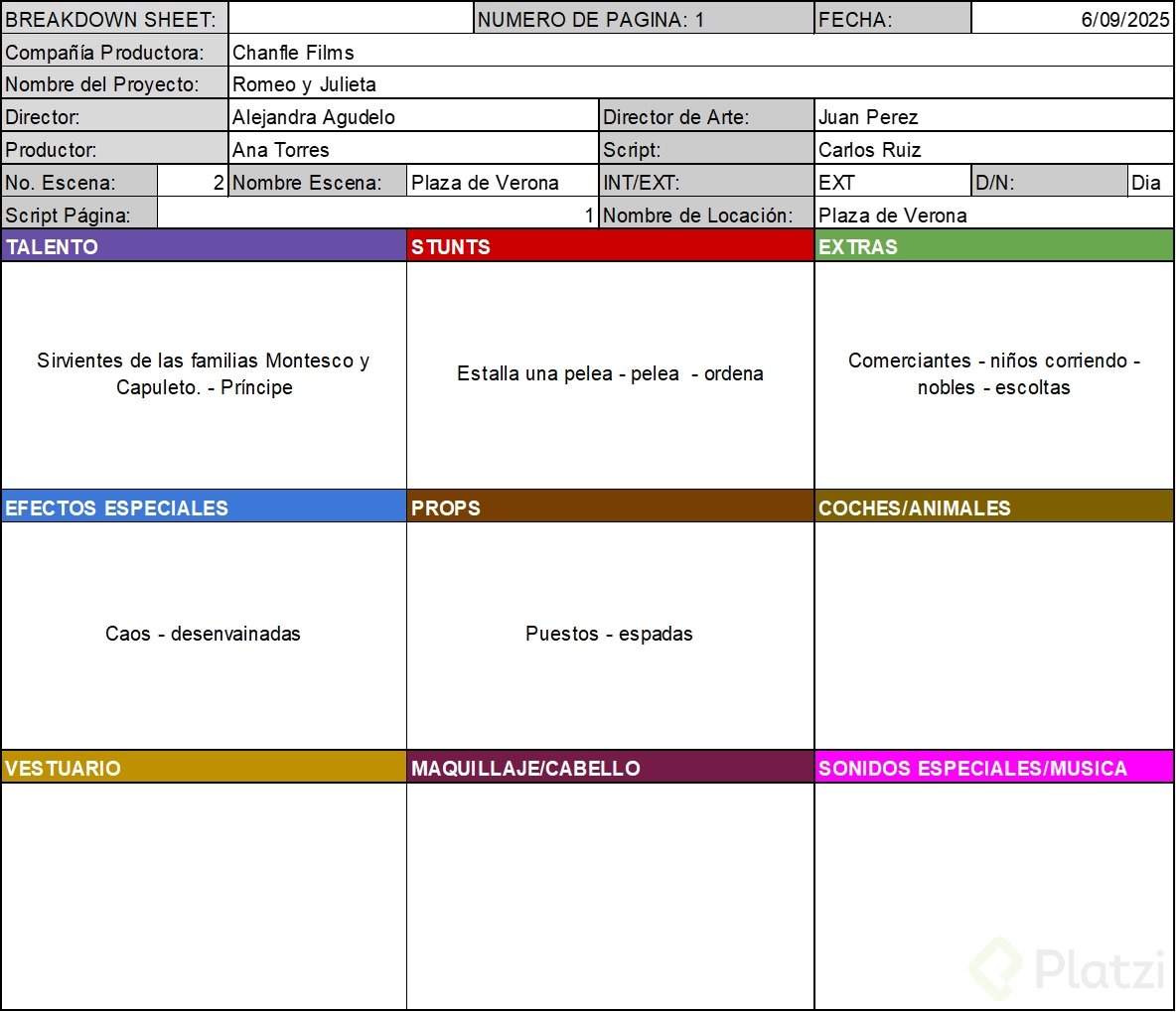Select the MAQUILLAJE/CABELLO header
The width and height of the screenshot is (1176, 1012).
pos(611,767)
